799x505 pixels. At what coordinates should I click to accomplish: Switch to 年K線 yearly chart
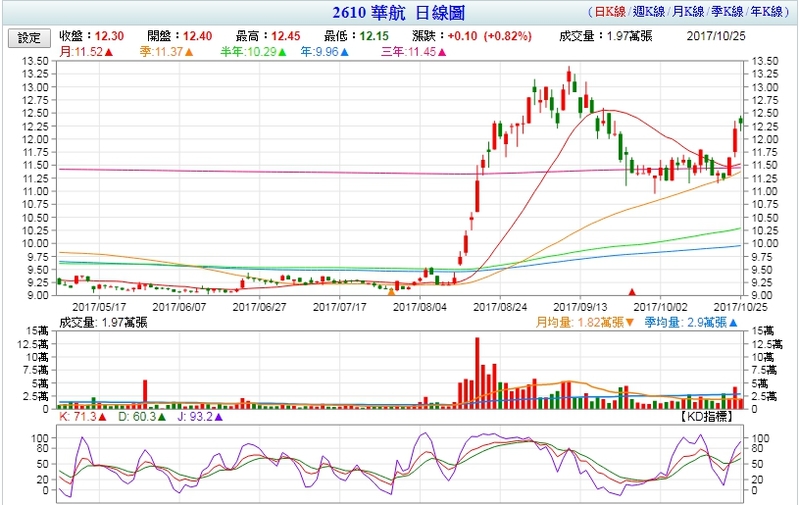(766, 12)
